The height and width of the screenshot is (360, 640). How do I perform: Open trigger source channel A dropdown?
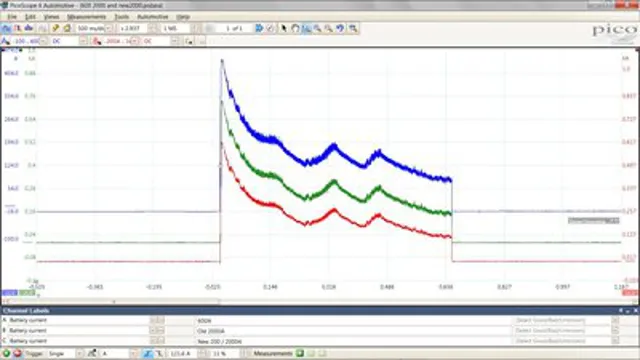click(134, 353)
